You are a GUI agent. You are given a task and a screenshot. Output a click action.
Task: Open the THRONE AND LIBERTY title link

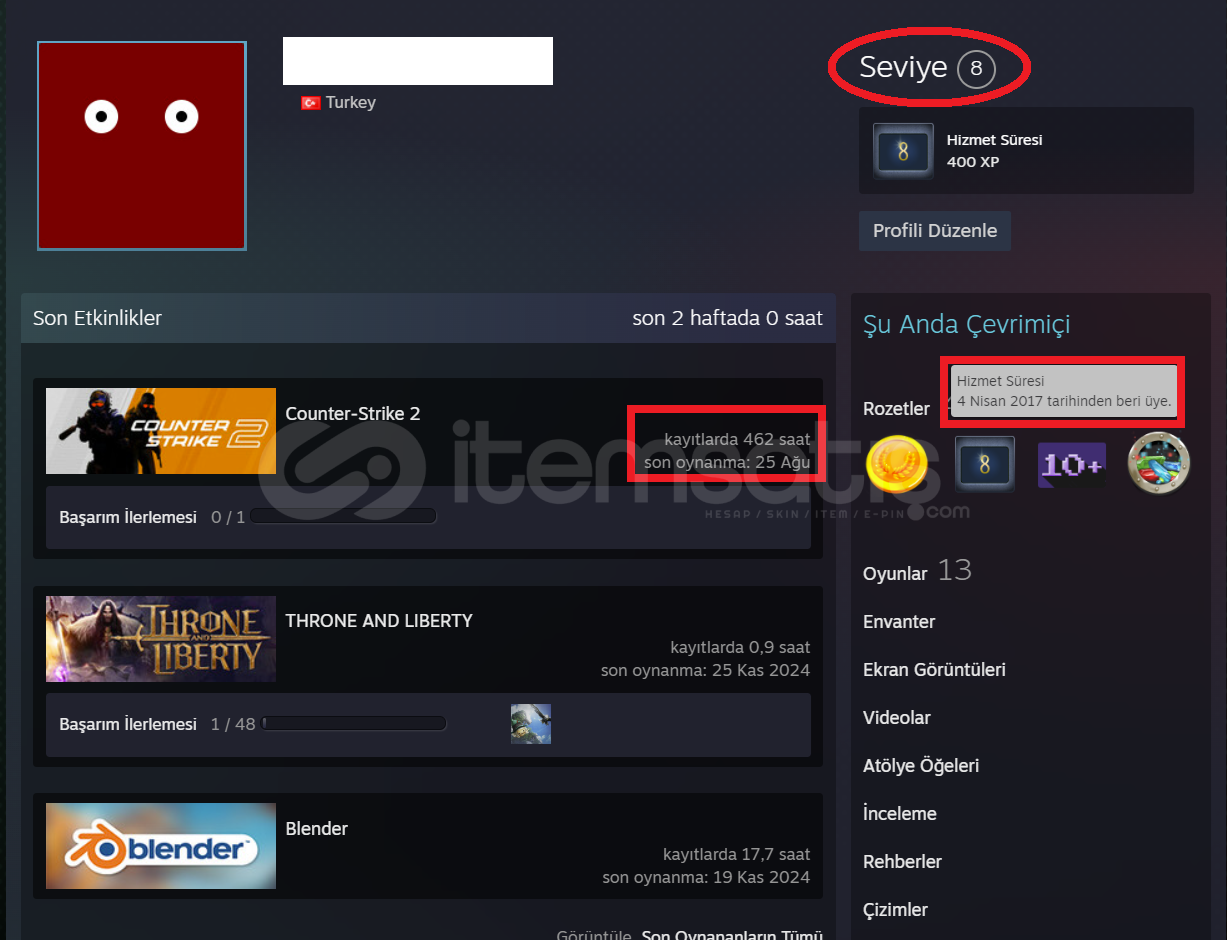click(x=379, y=621)
